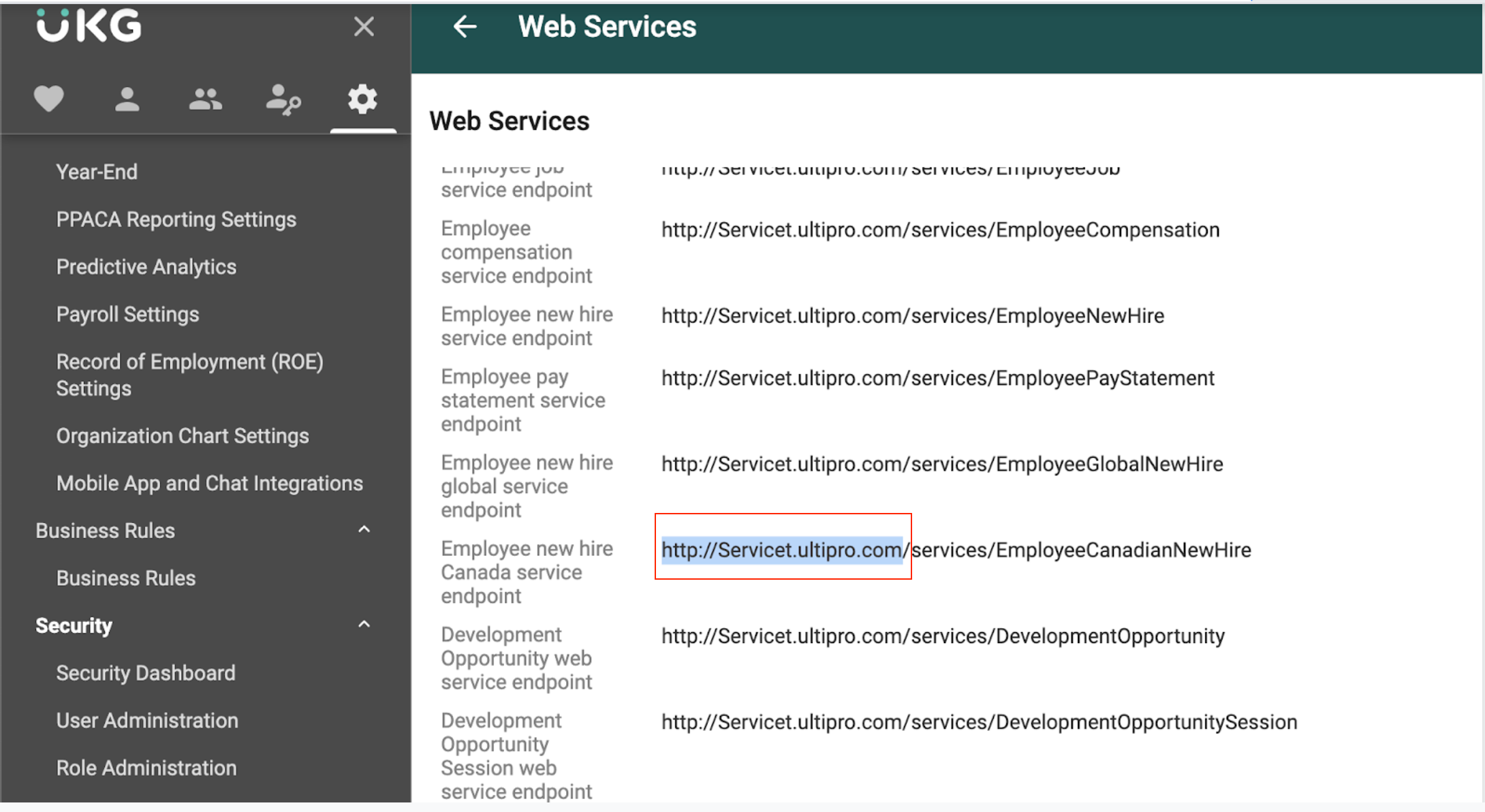Open Record of Employment (ROE) Settings
Screen dimensions: 1485x812
(189, 375)
